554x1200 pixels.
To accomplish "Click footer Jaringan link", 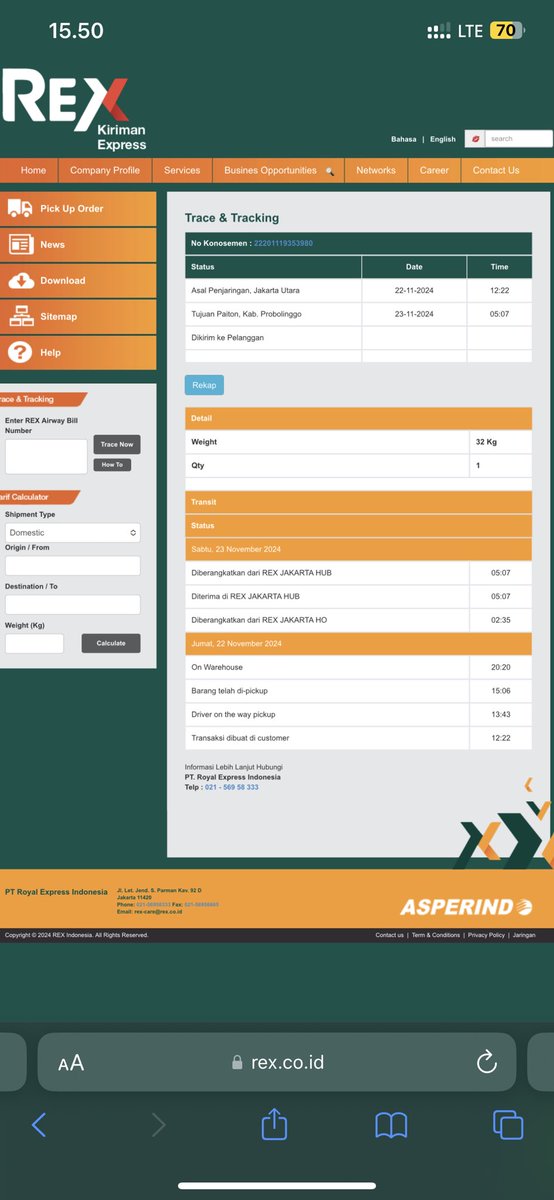I will (524, 935).
